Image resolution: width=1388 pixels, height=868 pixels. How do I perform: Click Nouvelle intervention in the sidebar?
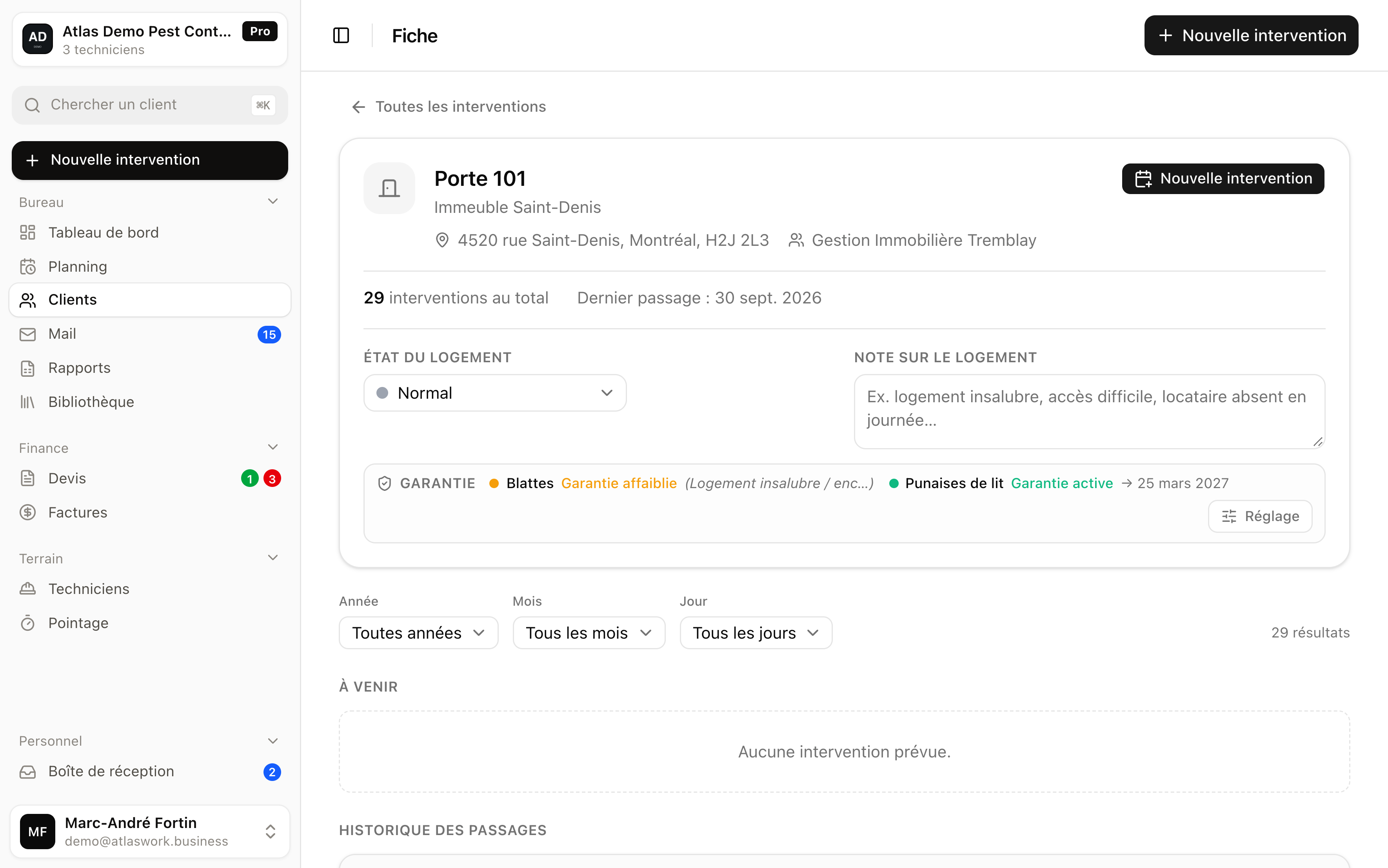[150, 160]
